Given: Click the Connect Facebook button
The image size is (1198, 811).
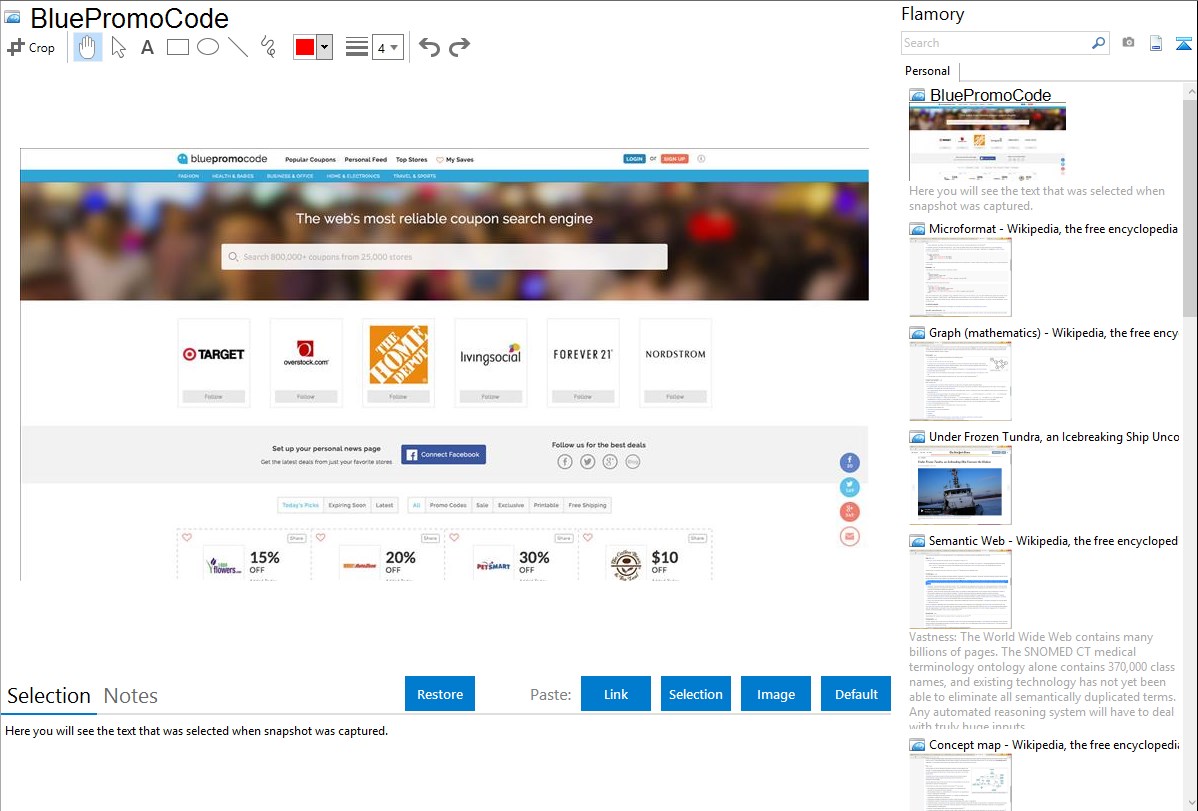Looking at the screenshot, I should pyautogui.click(x=444, y=454).
